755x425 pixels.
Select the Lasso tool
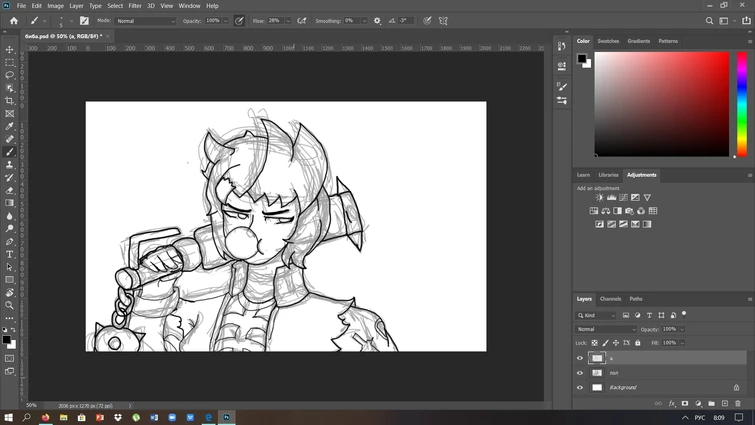coord(10,75)
